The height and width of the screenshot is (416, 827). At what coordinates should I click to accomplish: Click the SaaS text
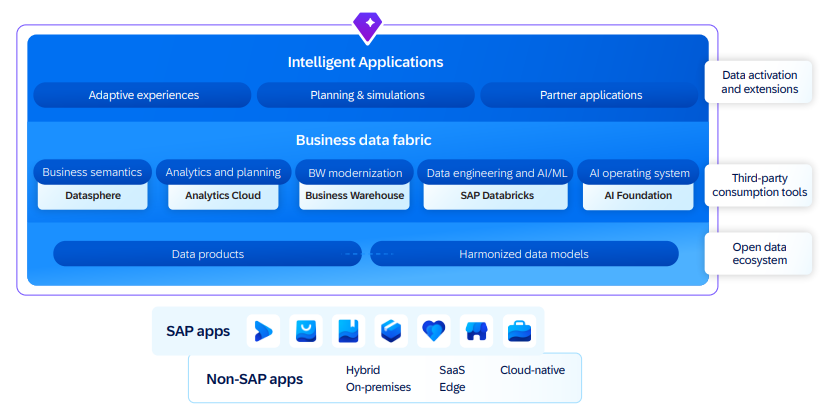[452, 370]
